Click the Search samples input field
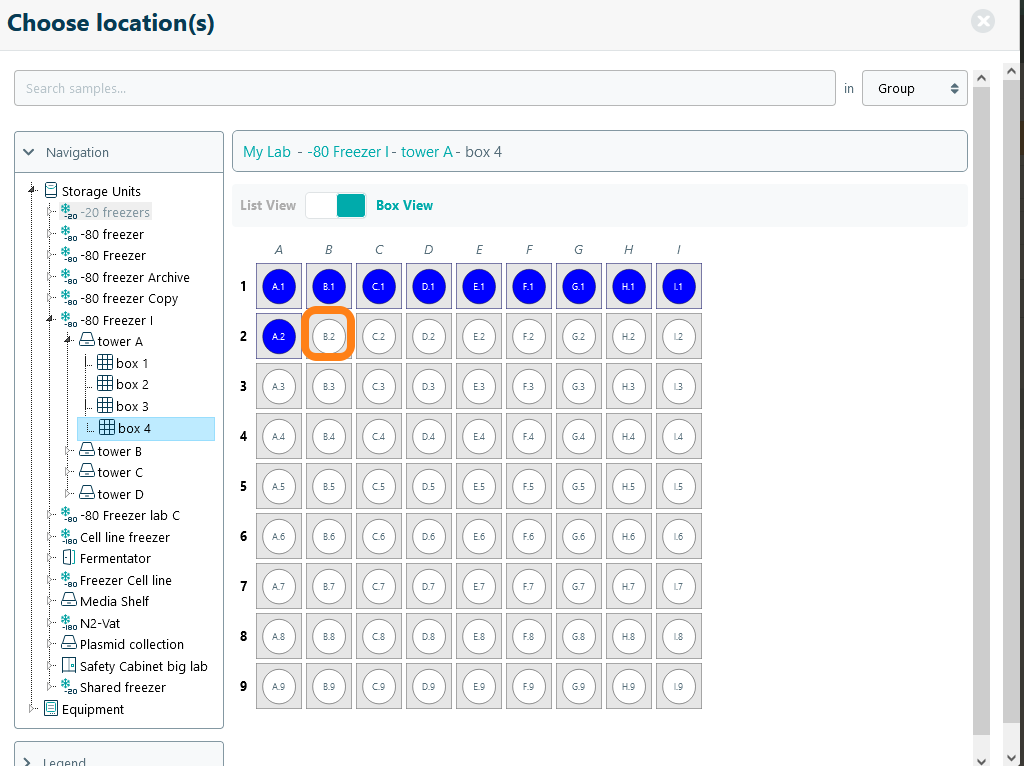 (x=424, y=88)
